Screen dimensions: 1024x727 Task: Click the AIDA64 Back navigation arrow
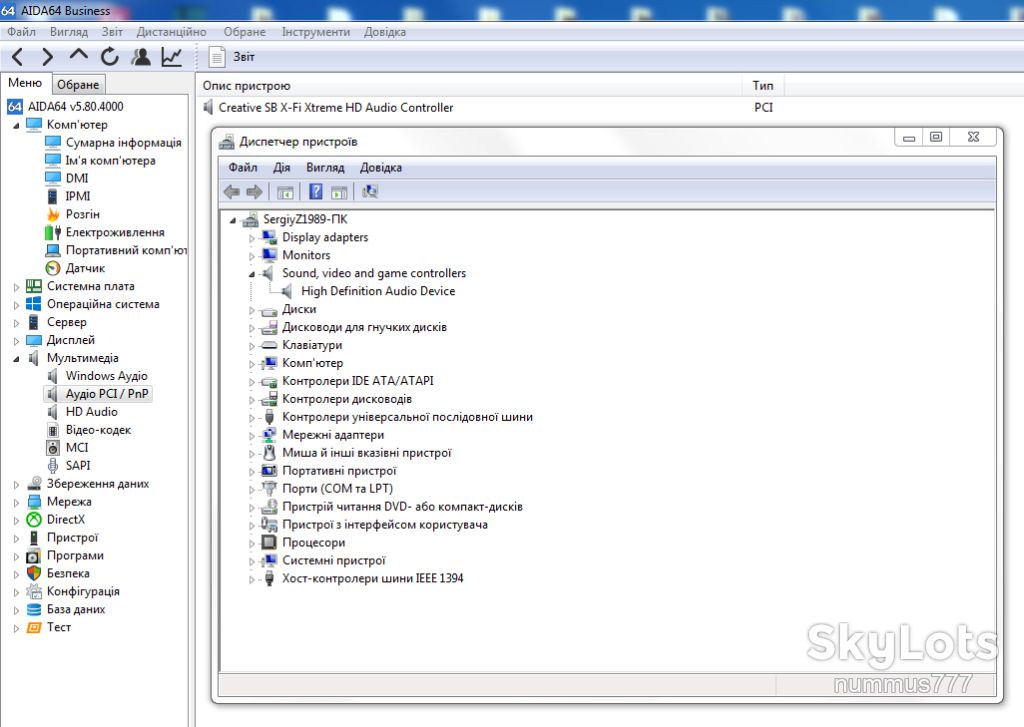tap(18, 57)
